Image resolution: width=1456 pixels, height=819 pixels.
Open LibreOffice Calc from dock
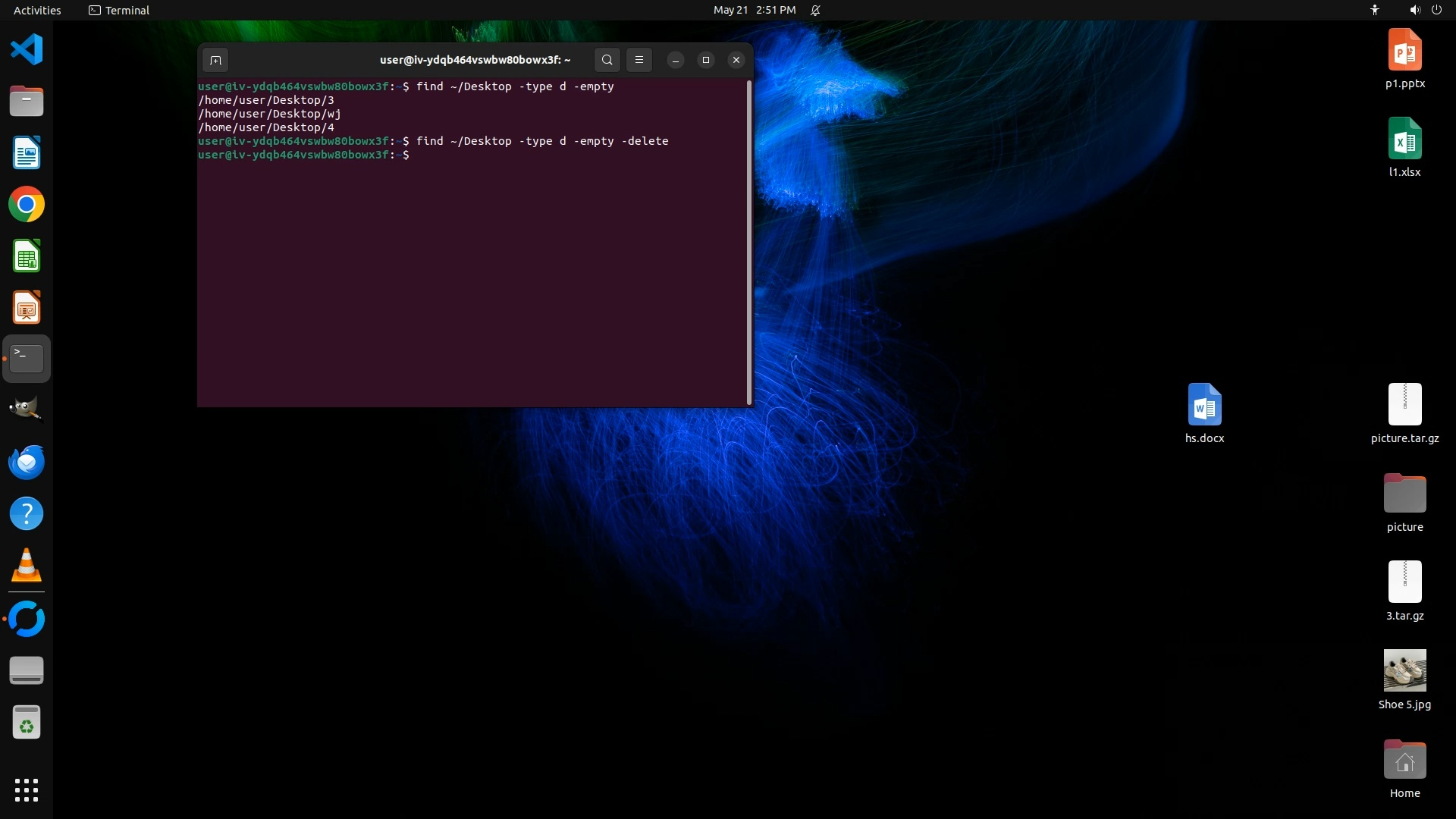point(27,256)
